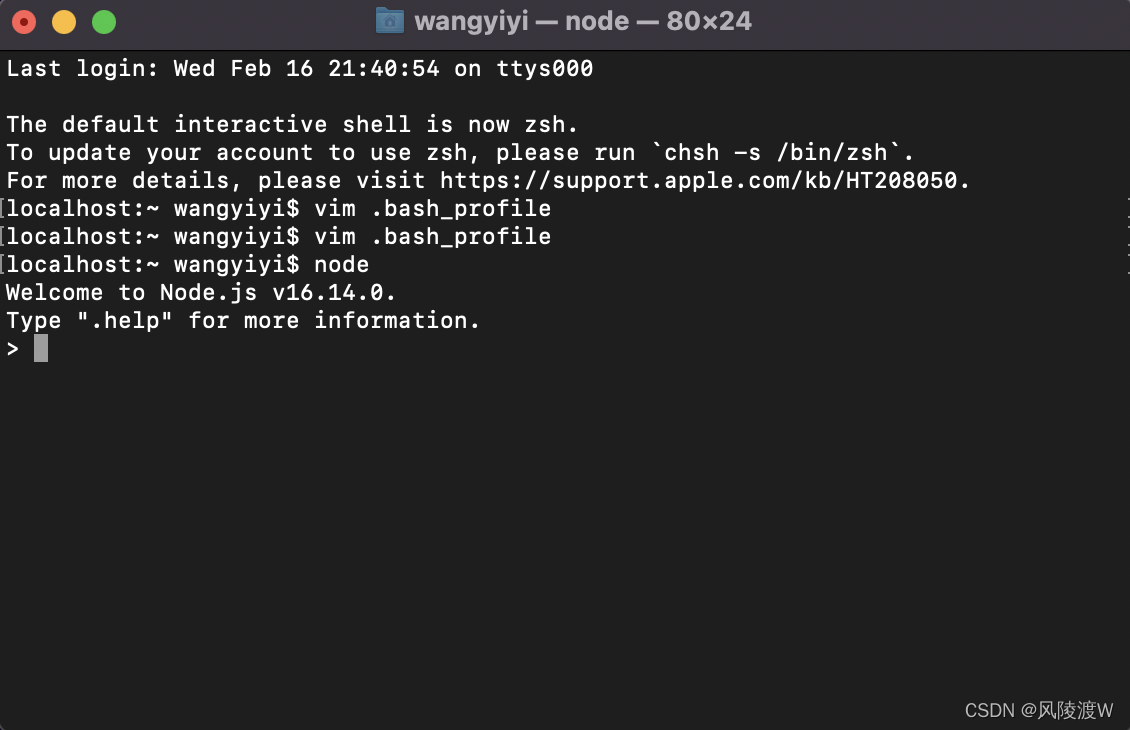Click the green fullscreen button
This screenshot has width=1130, height=730.
click(104, 22)
